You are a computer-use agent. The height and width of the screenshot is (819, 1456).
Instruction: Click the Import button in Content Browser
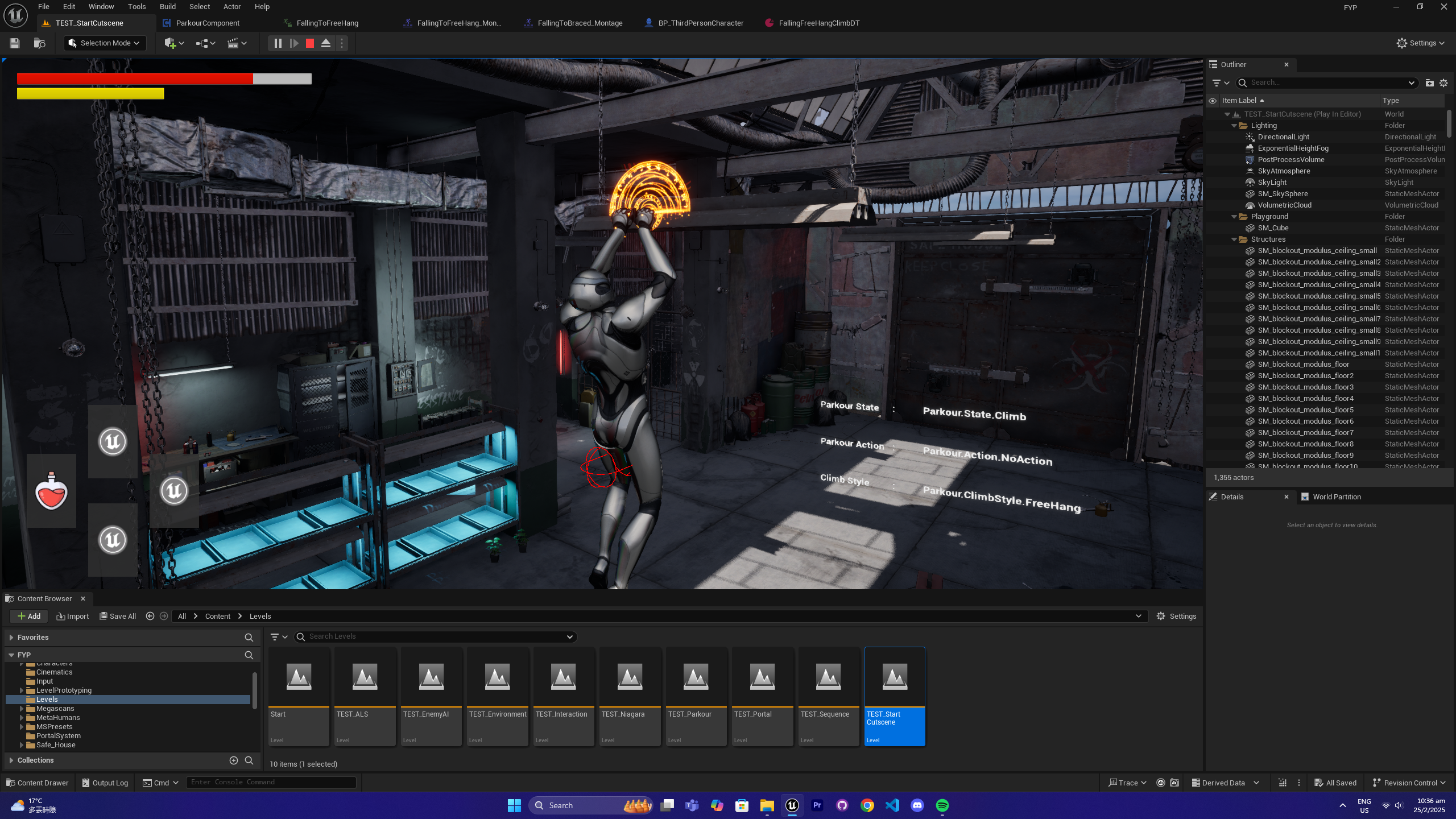tap(73, 617)
